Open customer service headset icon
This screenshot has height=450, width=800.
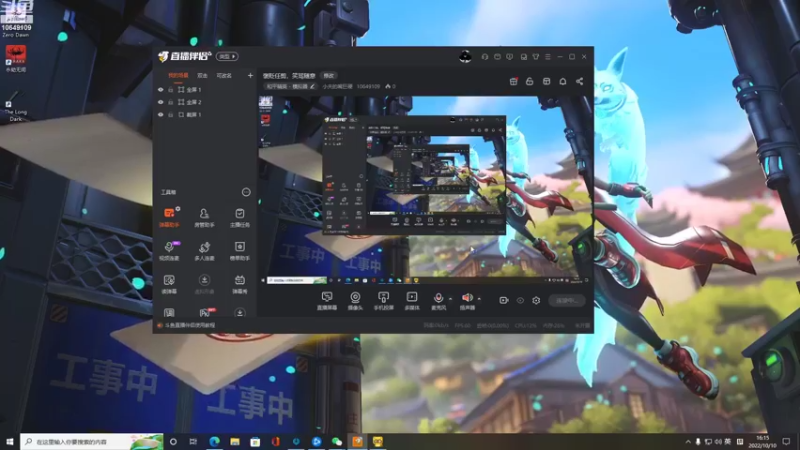485,57
